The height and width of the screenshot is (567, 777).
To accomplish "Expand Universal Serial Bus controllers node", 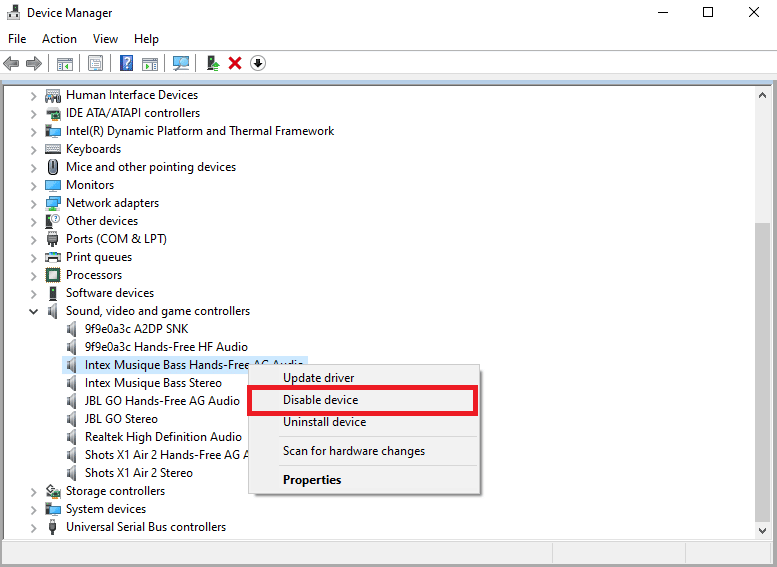I will (x=33, y=528).
